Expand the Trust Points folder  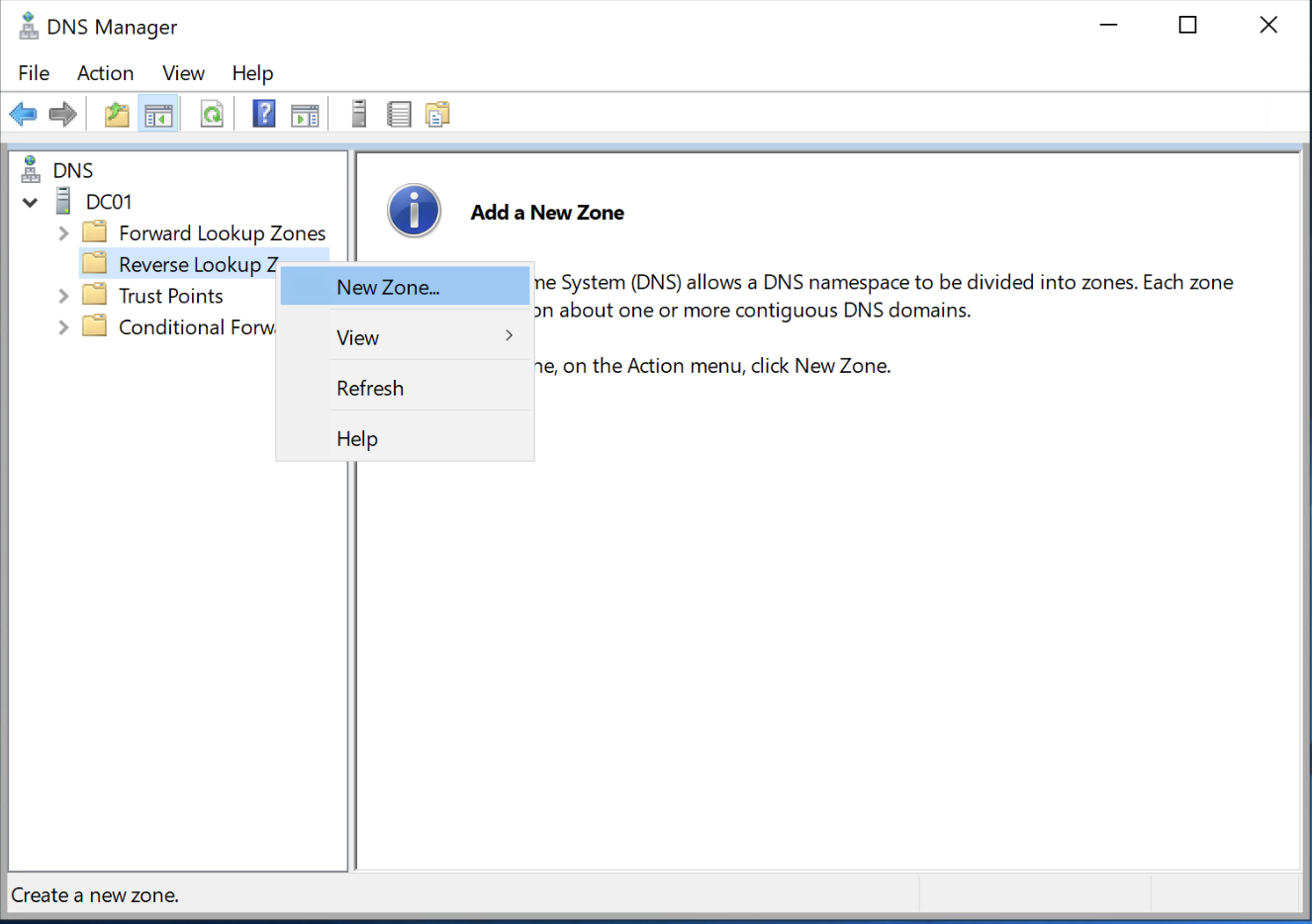click(x=63, y=296)
